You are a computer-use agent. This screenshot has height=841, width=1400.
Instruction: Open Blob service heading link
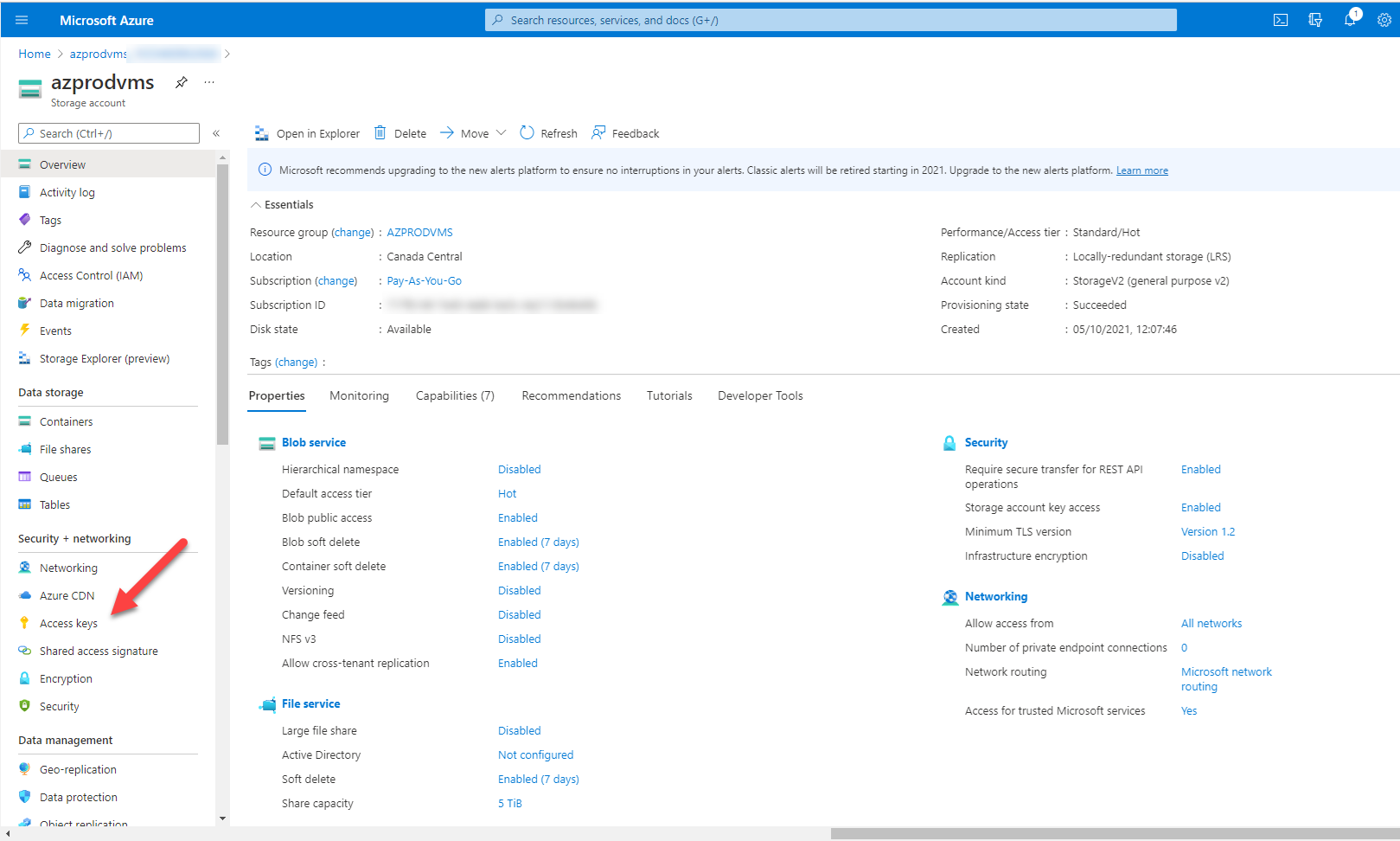coord(314,442)
